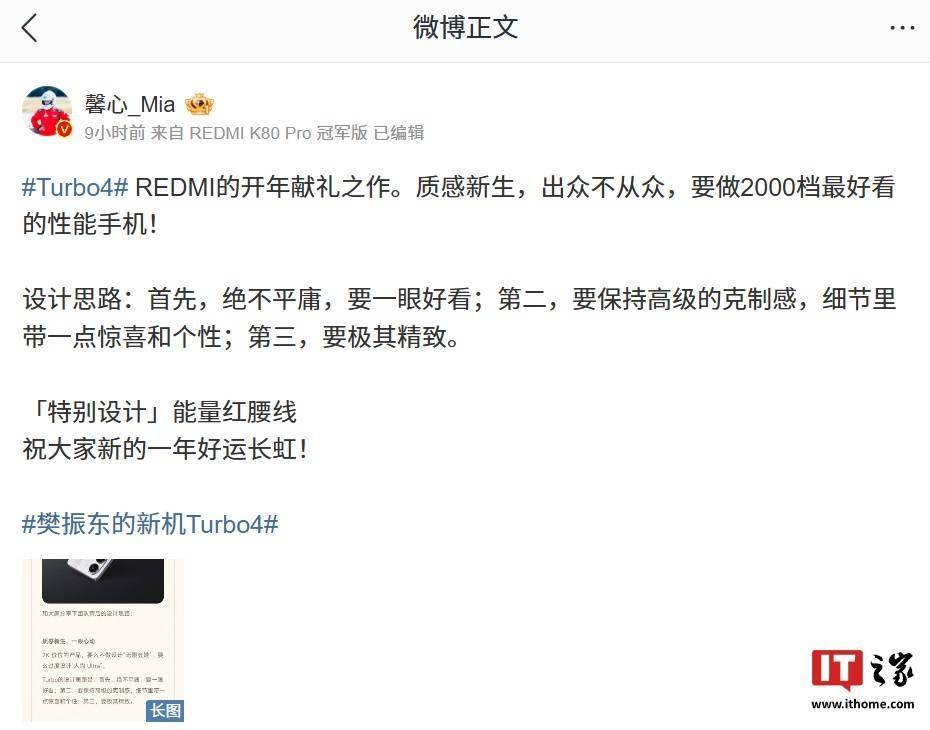The image size is (930, 730).
Task: Tap the 祝大家新的一年好运长虹 line
Action: (165, 449)
